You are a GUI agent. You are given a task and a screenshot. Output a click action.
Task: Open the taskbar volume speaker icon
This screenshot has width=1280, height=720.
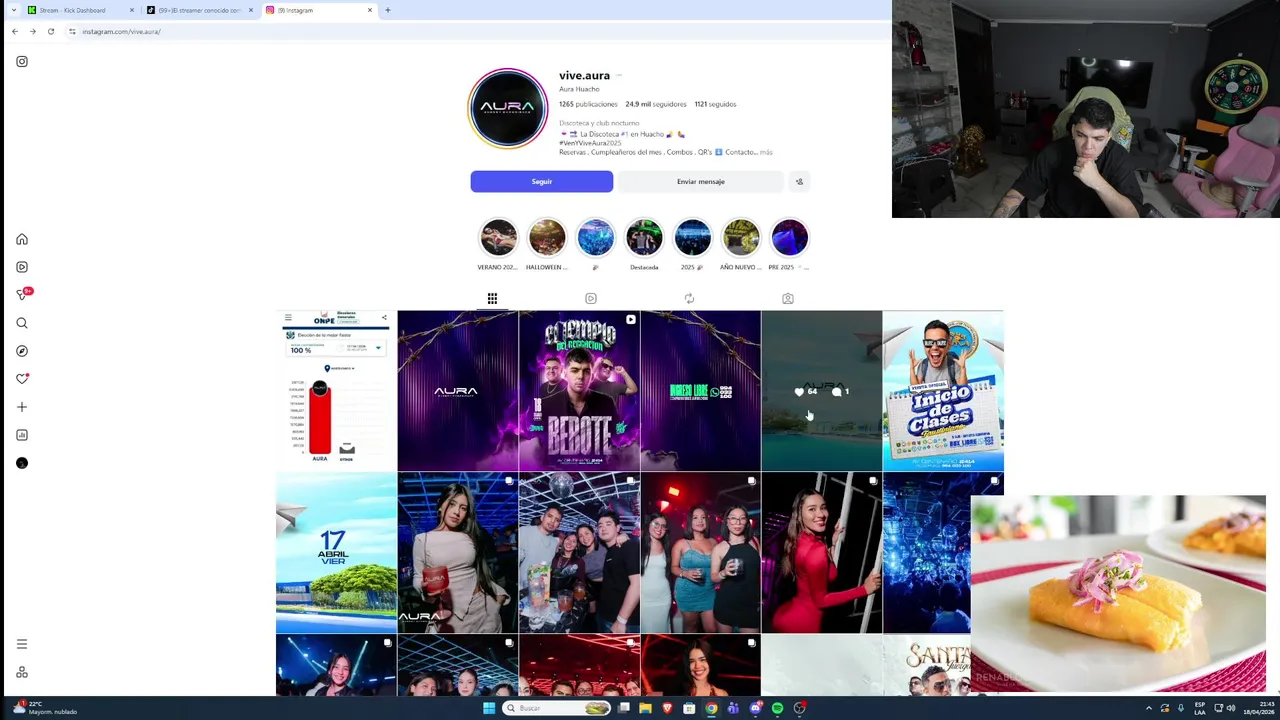1232,708
